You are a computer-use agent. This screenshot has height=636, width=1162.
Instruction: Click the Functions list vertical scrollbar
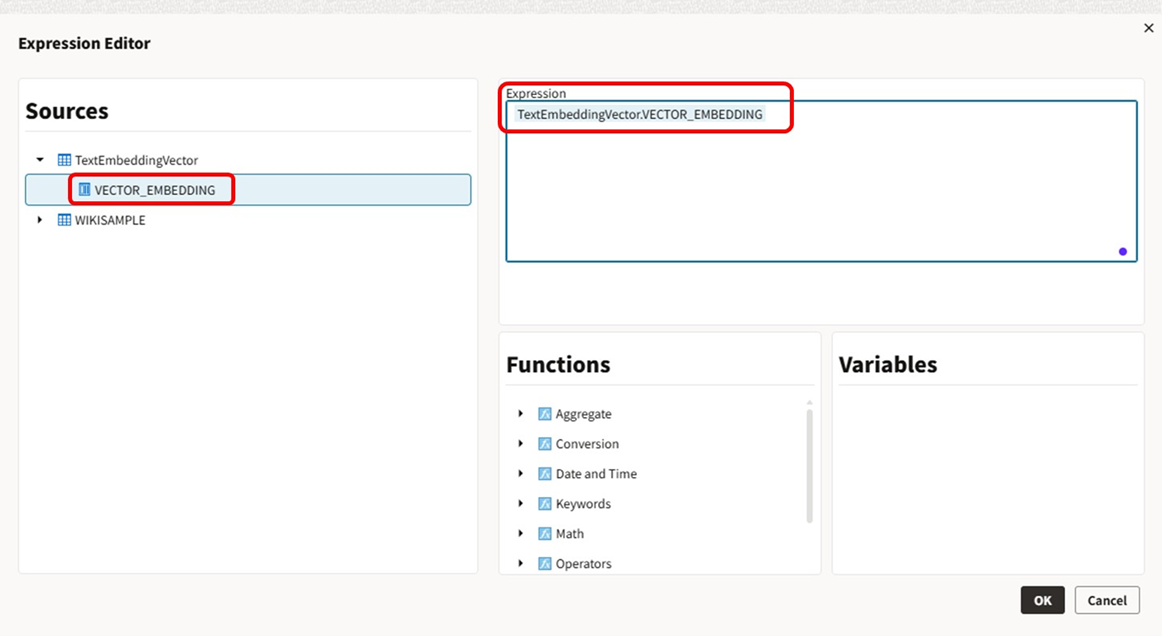[x=809, y=466]
